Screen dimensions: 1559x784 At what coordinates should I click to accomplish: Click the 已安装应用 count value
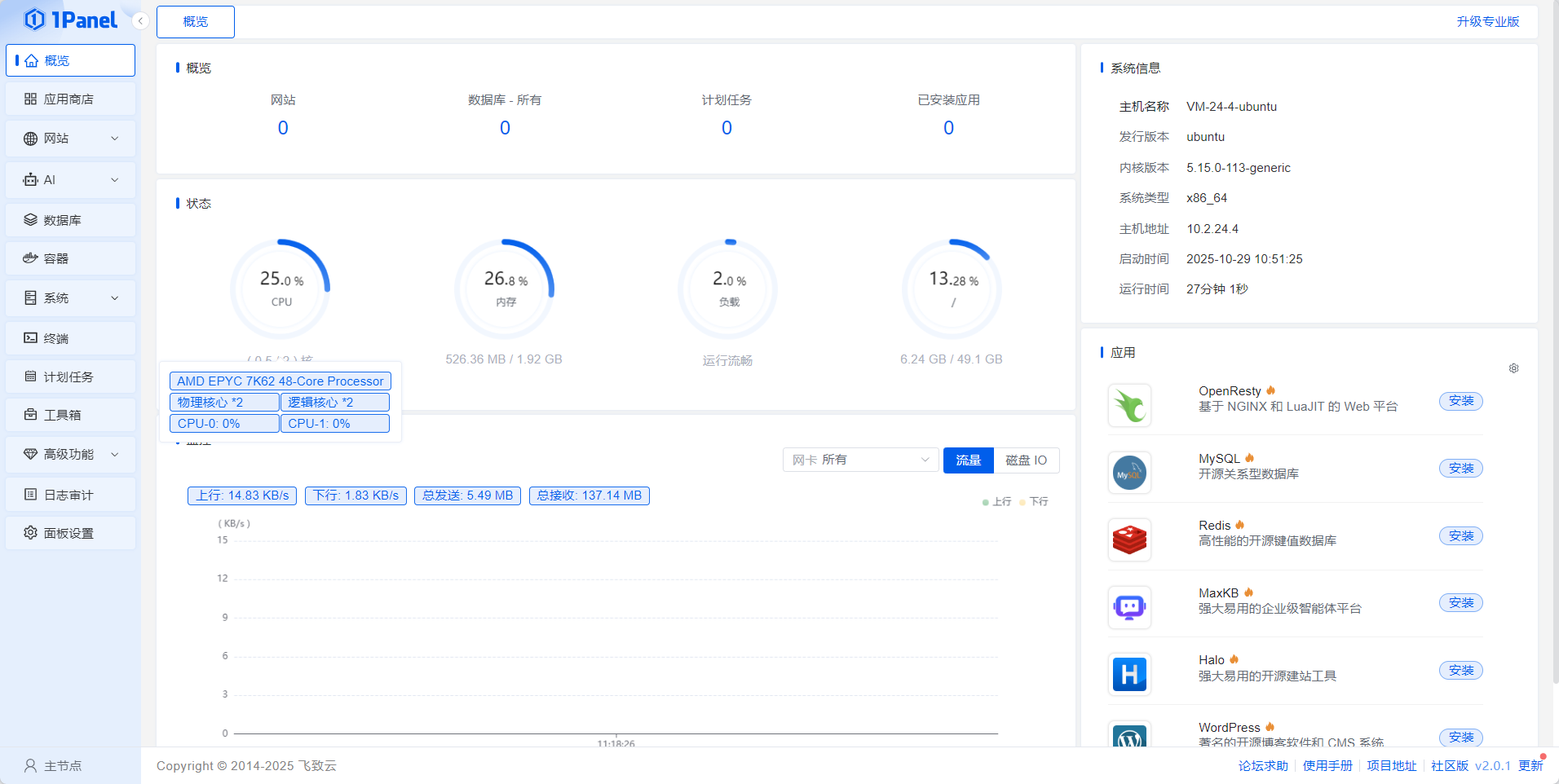948,128
